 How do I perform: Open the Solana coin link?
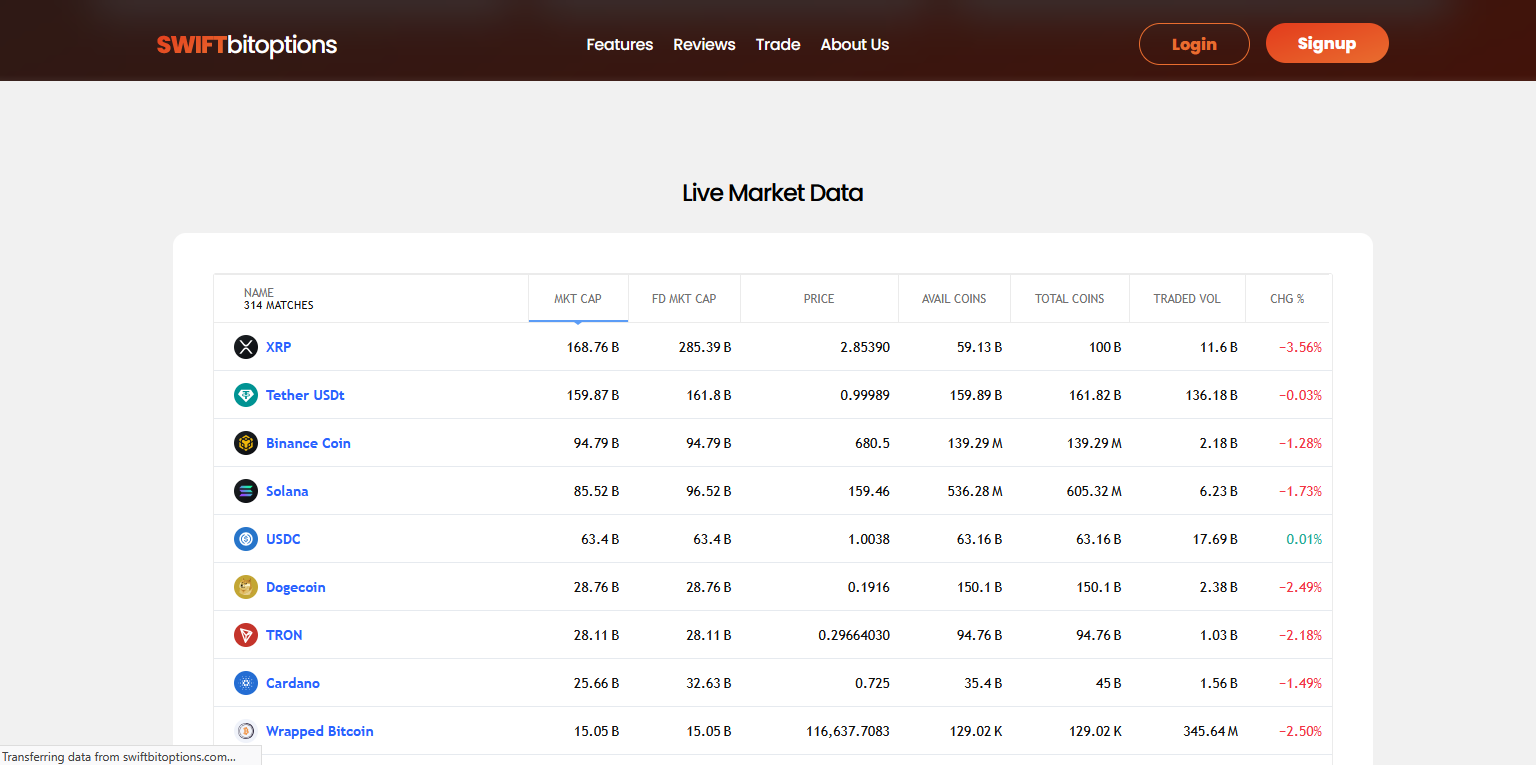pyautogui.click(x=287, y=491)
